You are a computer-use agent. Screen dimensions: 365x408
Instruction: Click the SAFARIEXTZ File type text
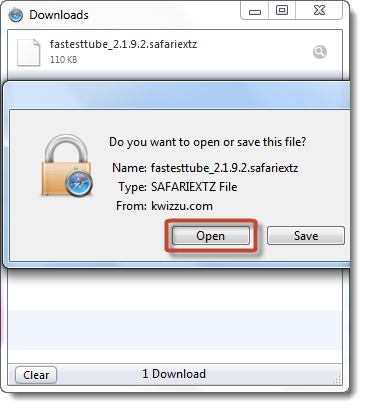pos(194,187)
